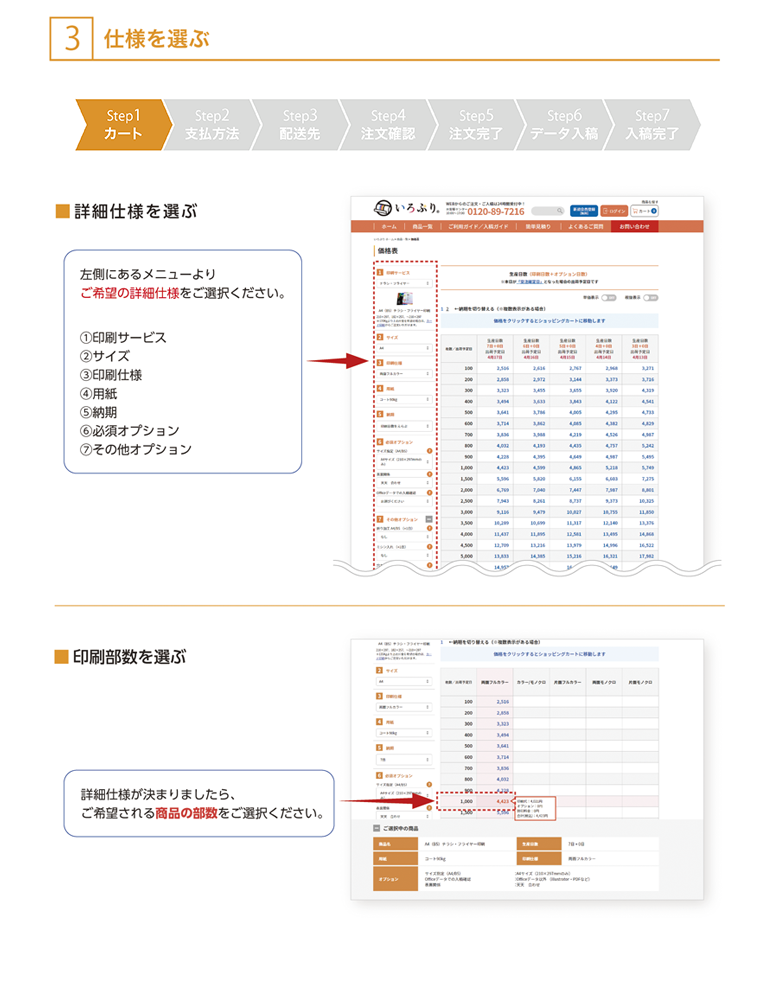Click the Step6 データ入稿 progress step
Viewport: 780px width, 985px height.
564,124
